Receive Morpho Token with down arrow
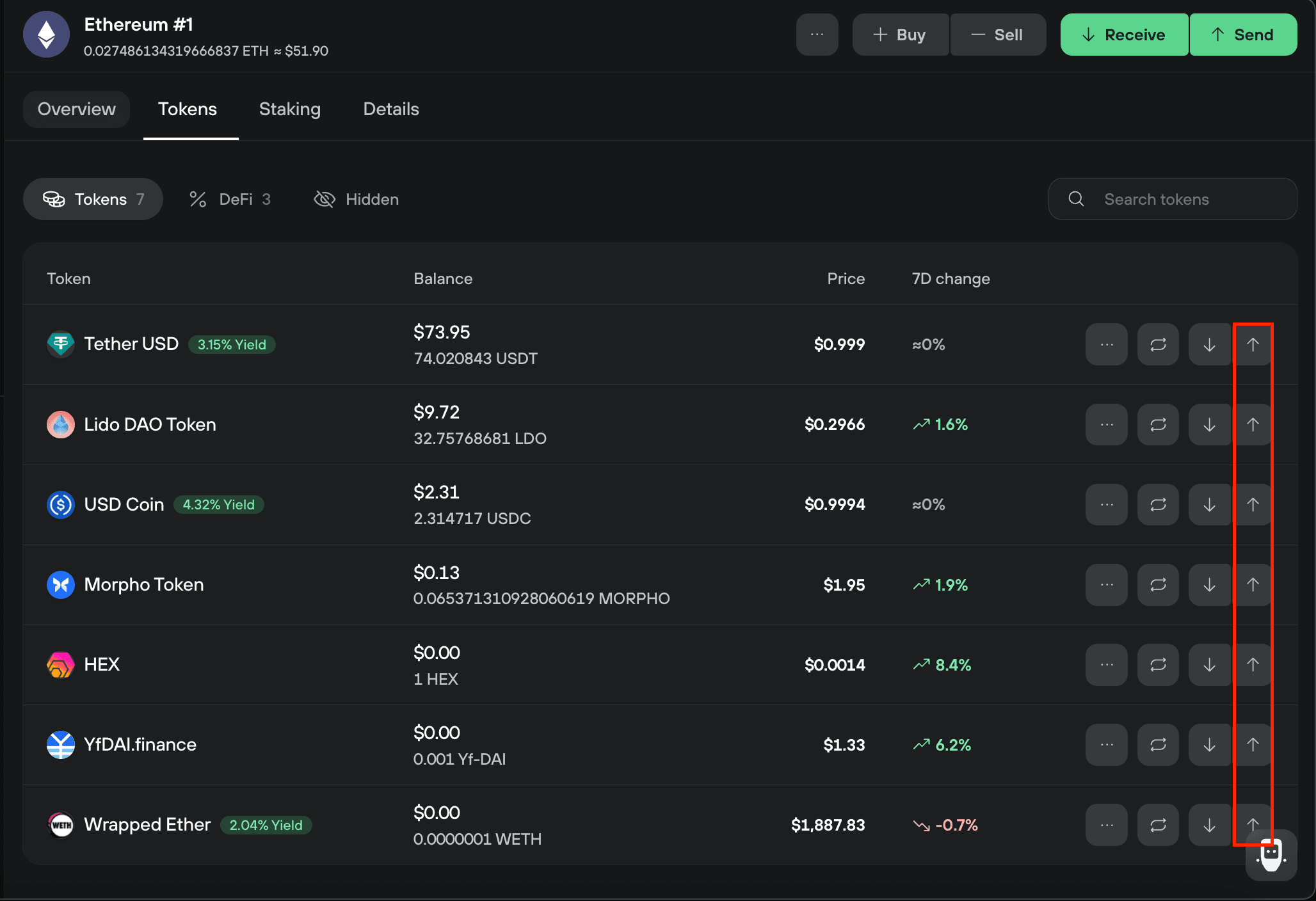The width and height of the screenshot is (1316, 901). point(1209,584)
